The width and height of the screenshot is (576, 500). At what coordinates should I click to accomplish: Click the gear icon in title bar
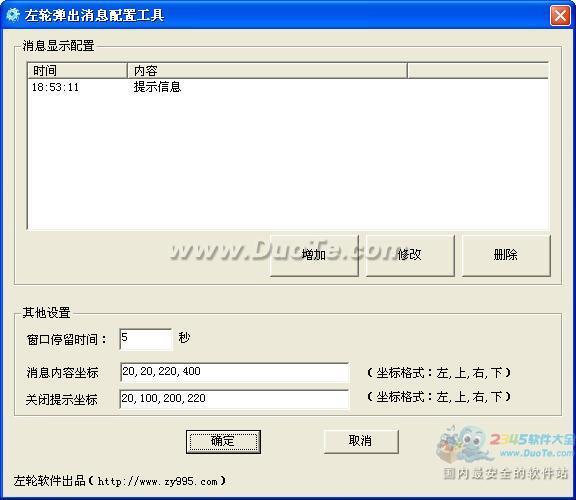point(13,15)
